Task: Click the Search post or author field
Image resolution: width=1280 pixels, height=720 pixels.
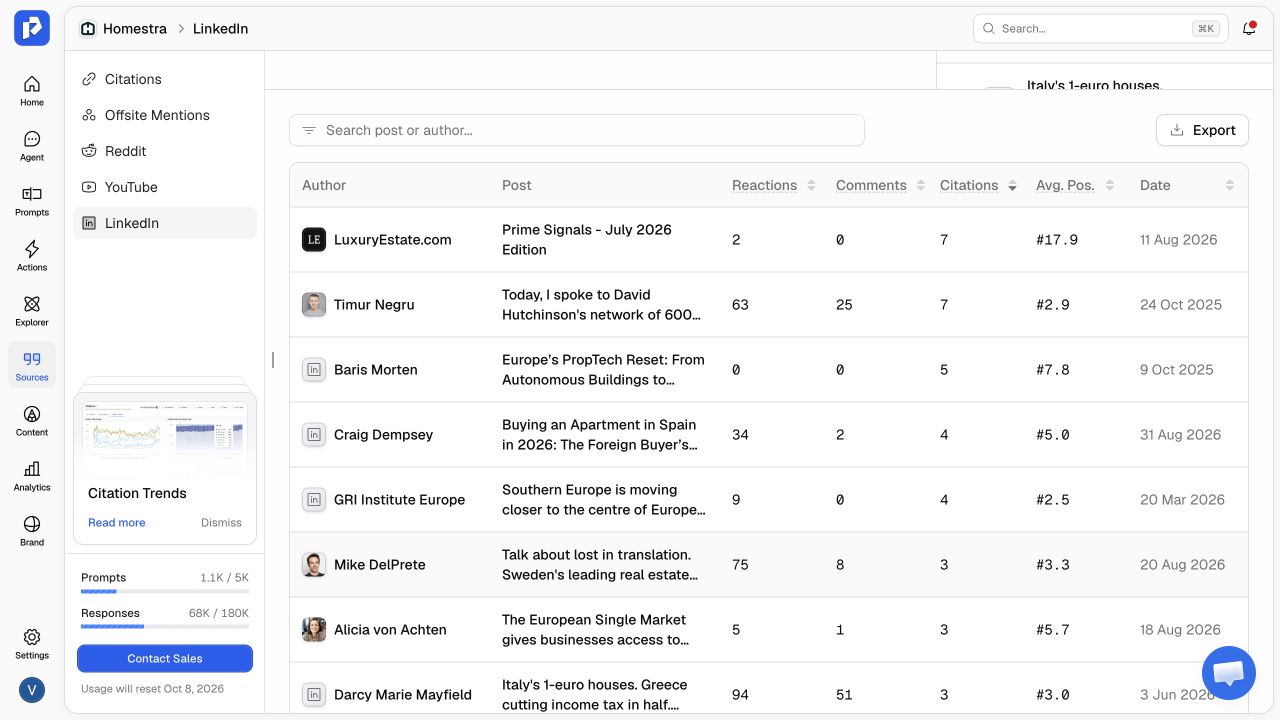Action: (x=577, y=130)
